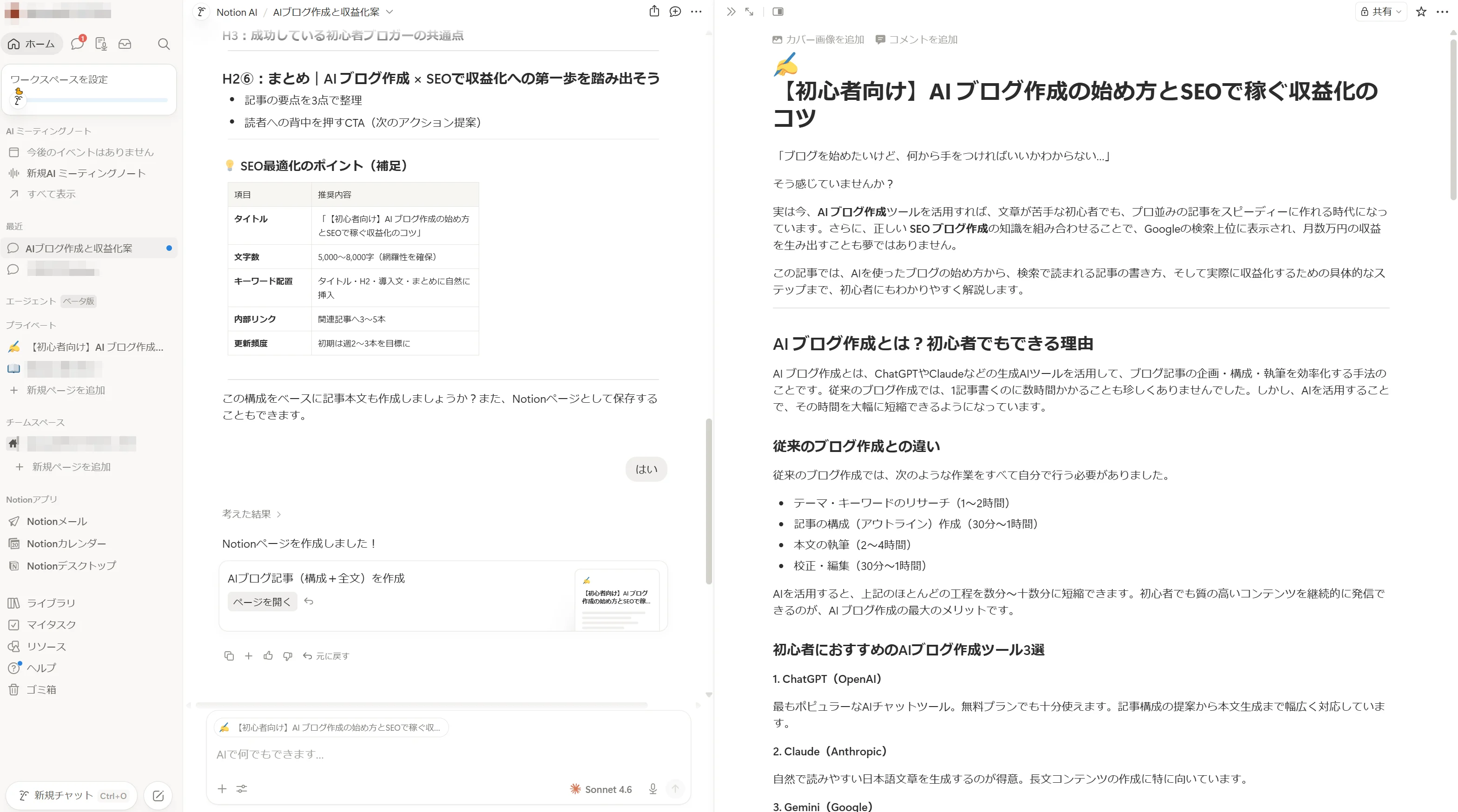The height and width of the screenshot is (812, 1458).
Task: Click the ページを開く button
Action: tap(262, 602)
